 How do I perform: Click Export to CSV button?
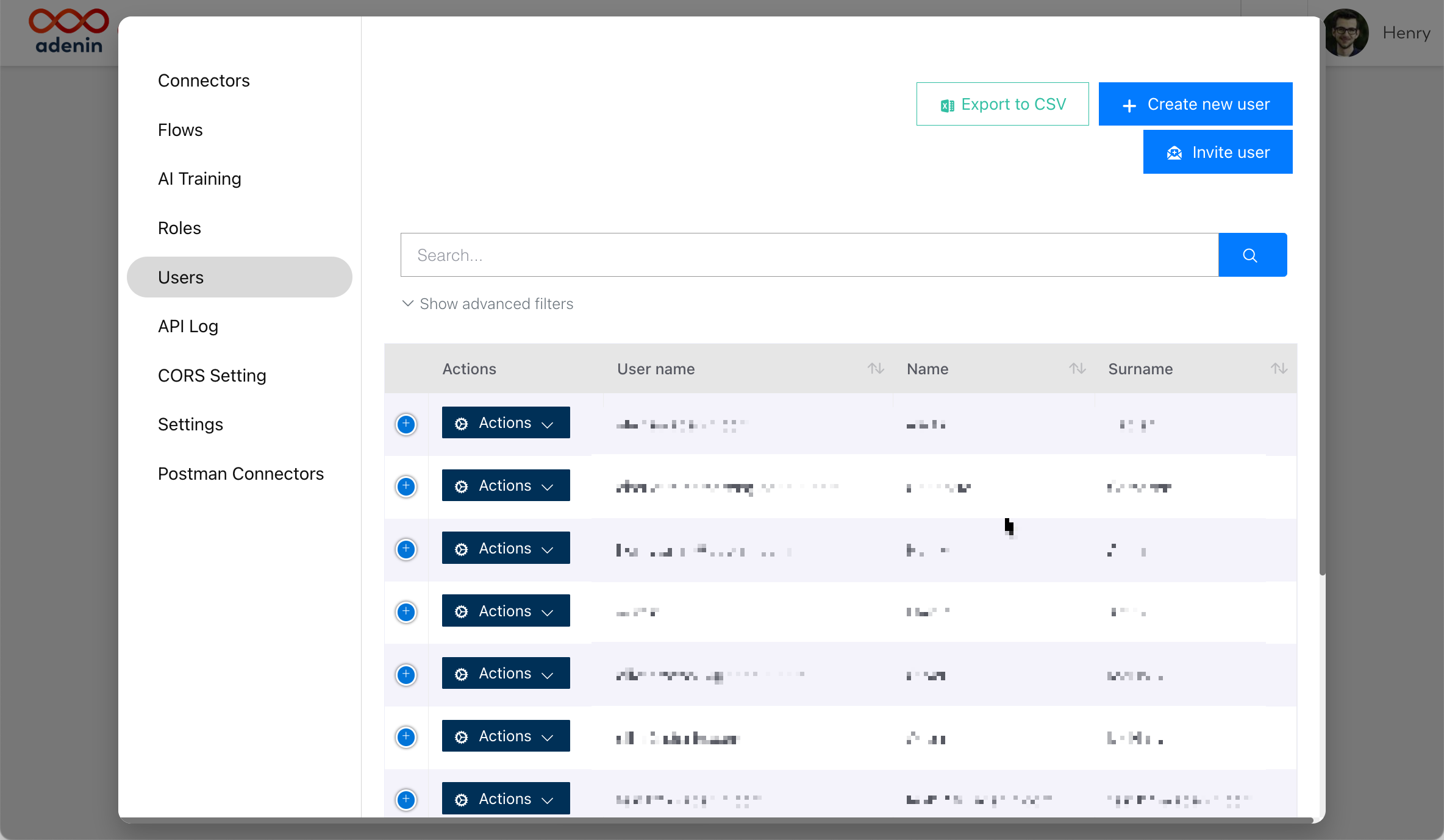click(1002, 104)
